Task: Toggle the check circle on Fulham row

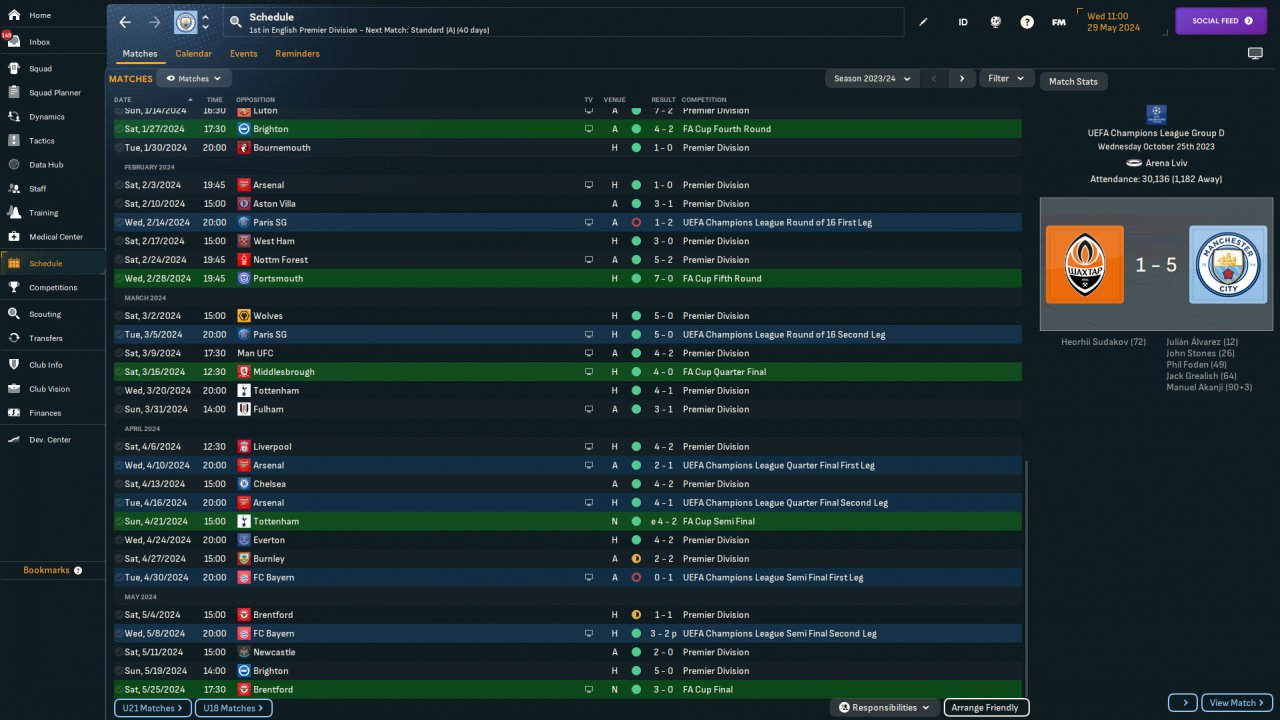Action: [x=119, y=409]
